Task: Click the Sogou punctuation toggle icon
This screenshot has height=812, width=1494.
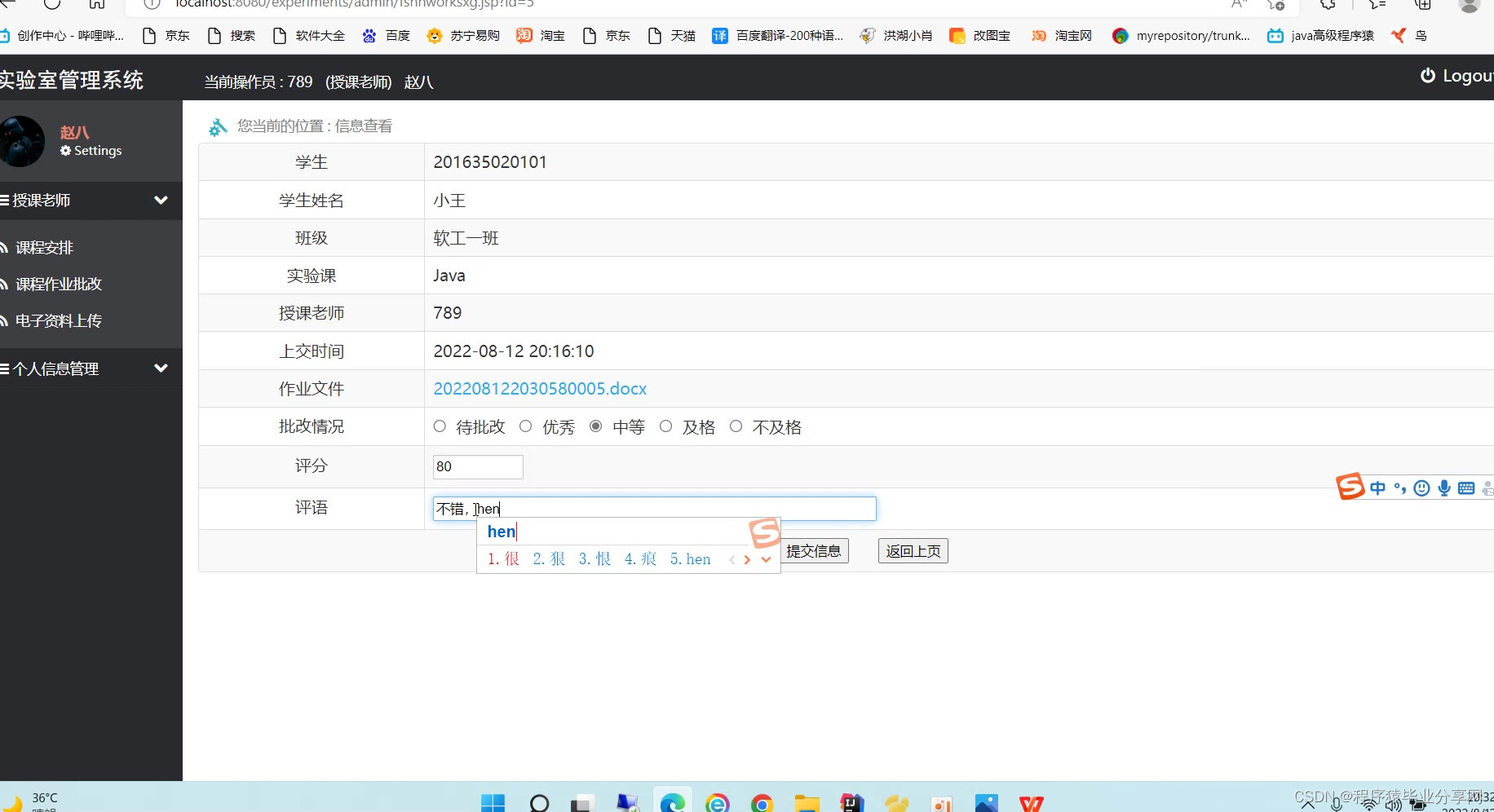Action: click(1400, 488)
